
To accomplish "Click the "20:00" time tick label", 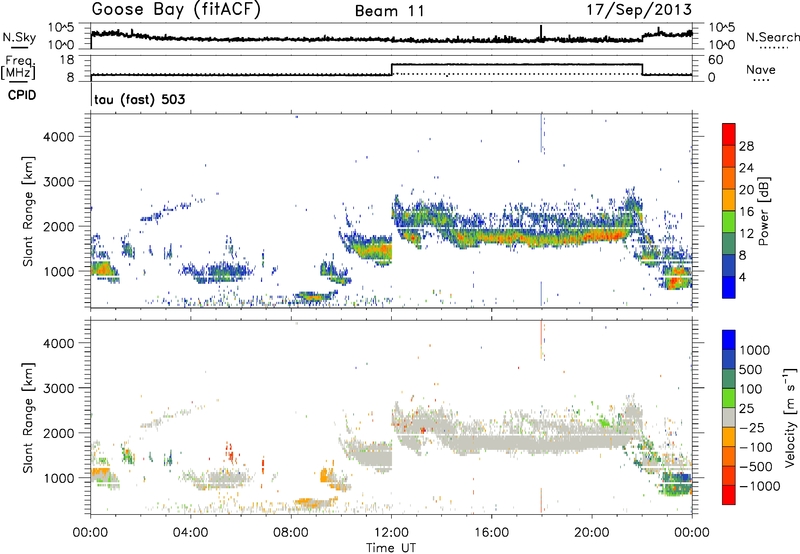I will tap(591, 533).
